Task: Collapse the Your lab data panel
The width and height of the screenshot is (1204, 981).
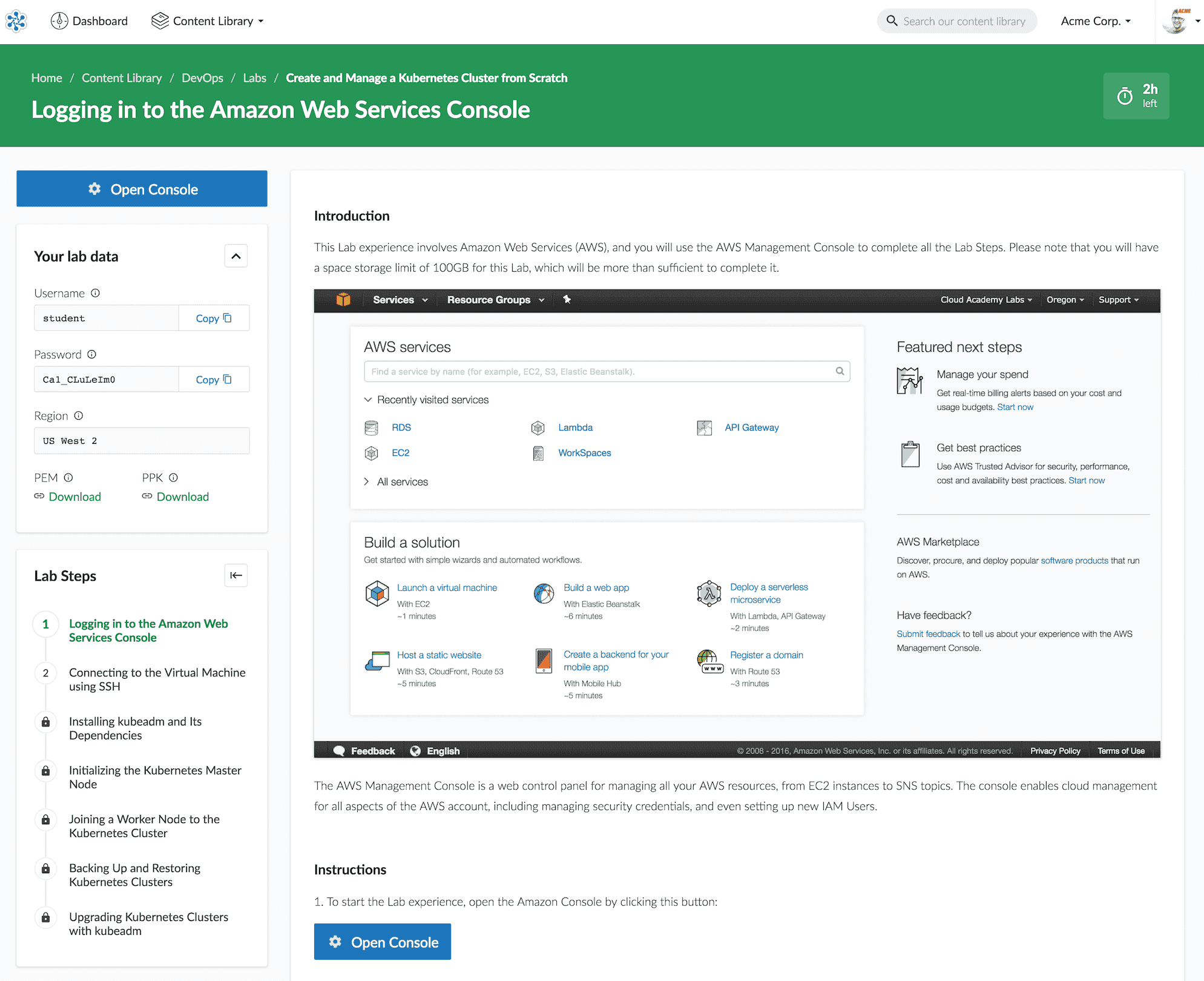Action: [x=236, y=256]
